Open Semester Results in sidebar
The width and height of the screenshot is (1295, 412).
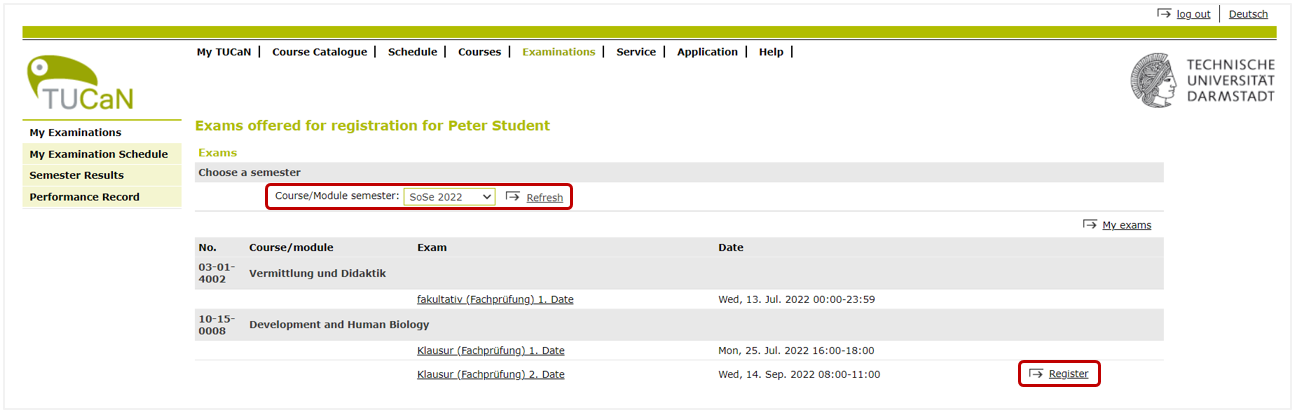tap(102, 175)
